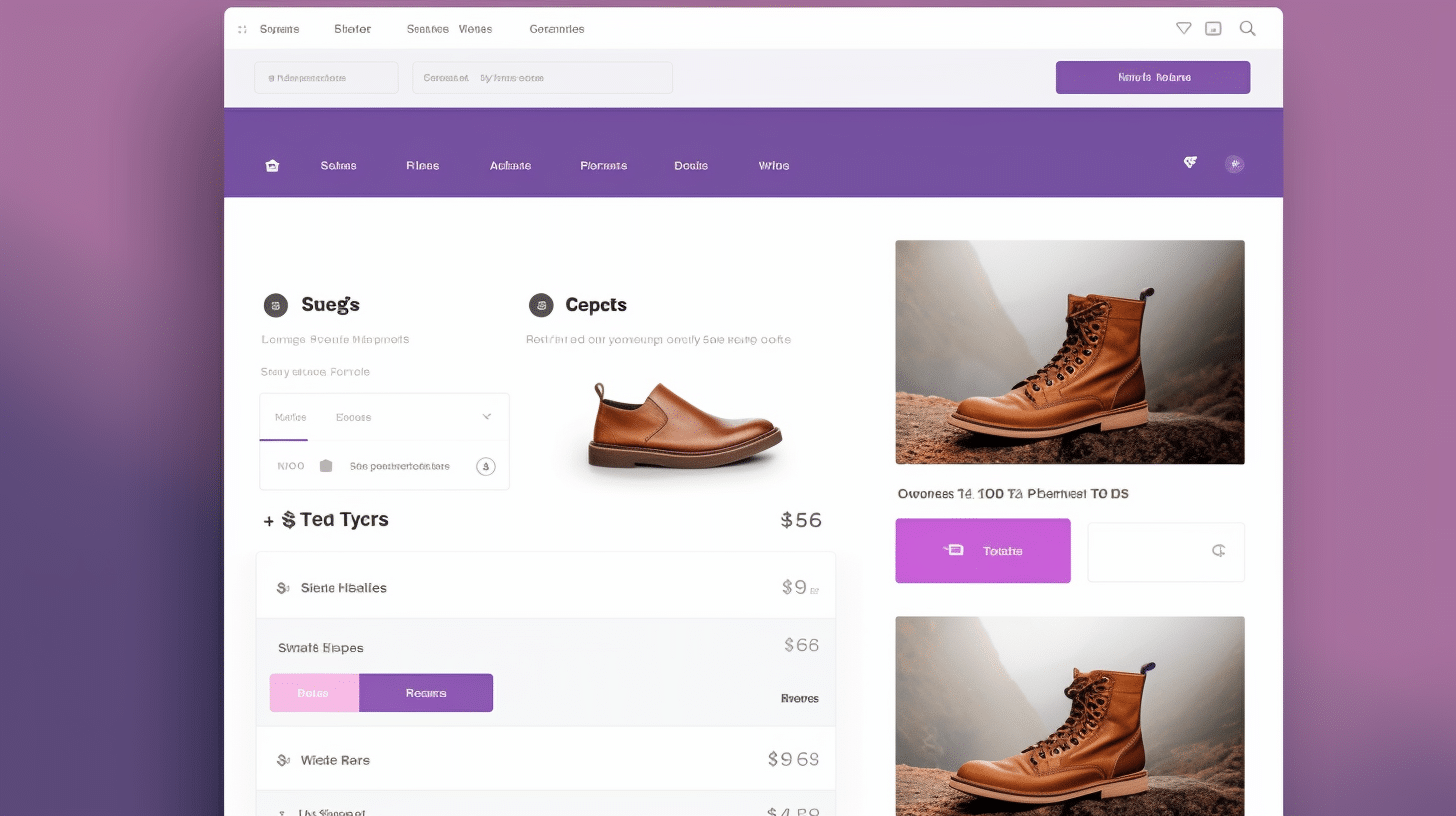Click the purple Nmels Rolens button
The image size is (1456, 816).
[1153, 77]
